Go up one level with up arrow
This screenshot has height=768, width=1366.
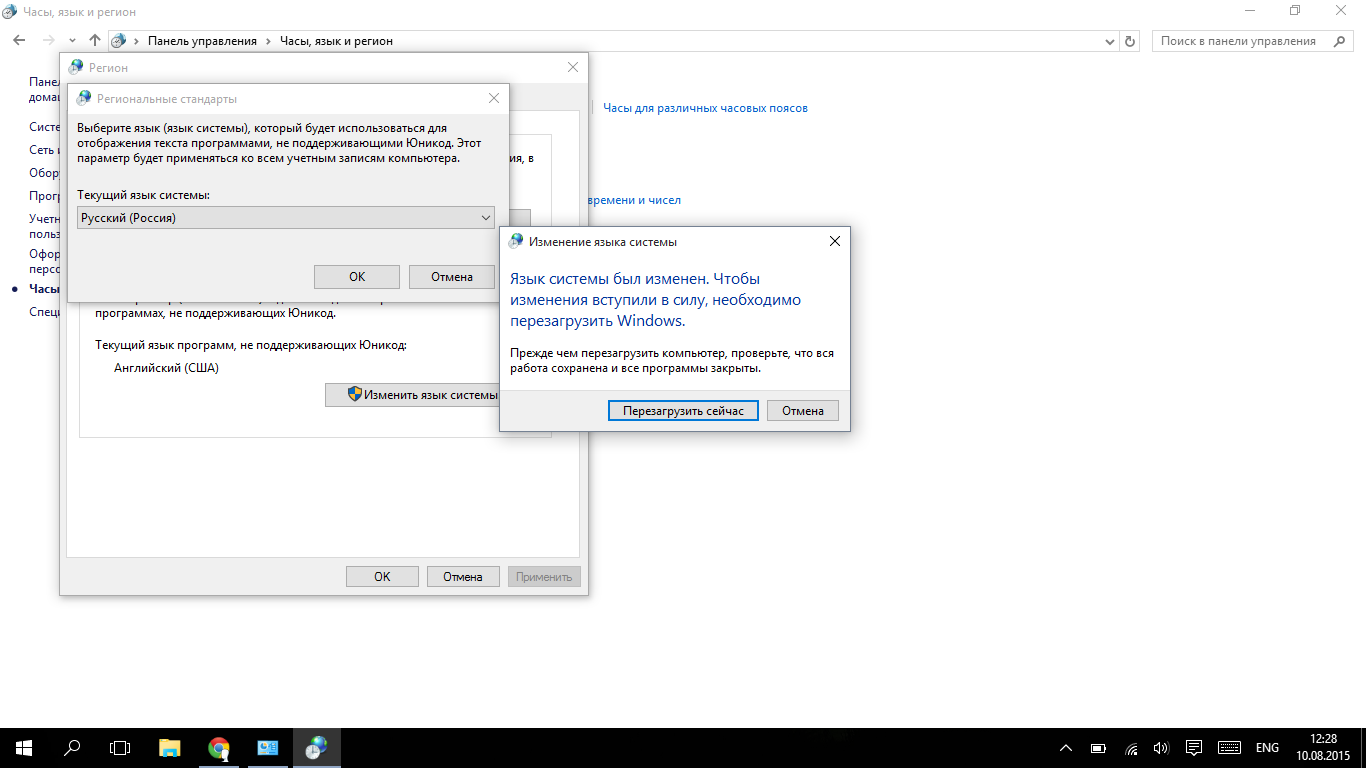click(95, 41)
